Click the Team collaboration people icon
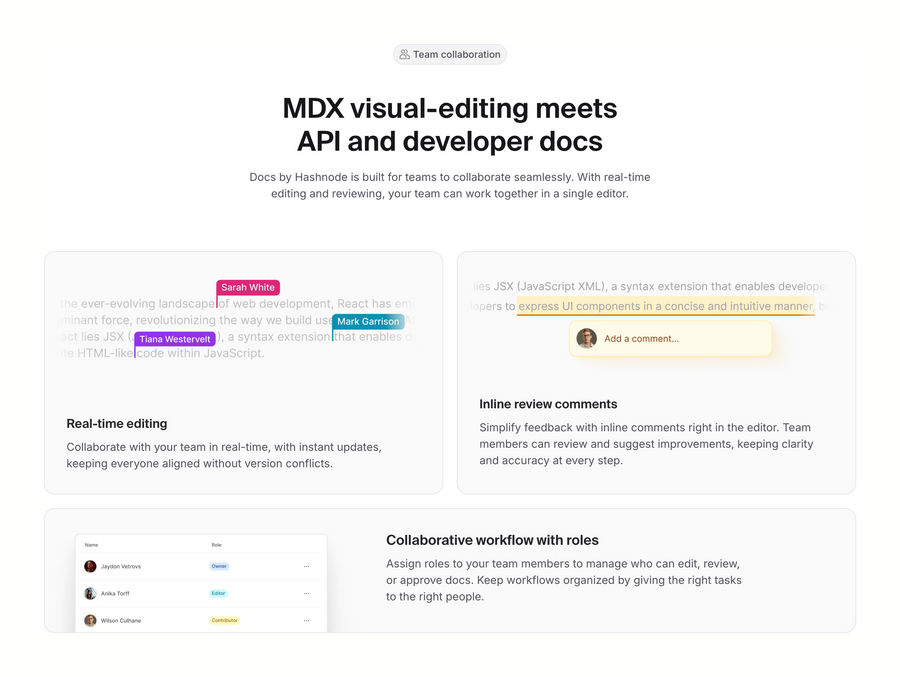 [x=404, y=55]
